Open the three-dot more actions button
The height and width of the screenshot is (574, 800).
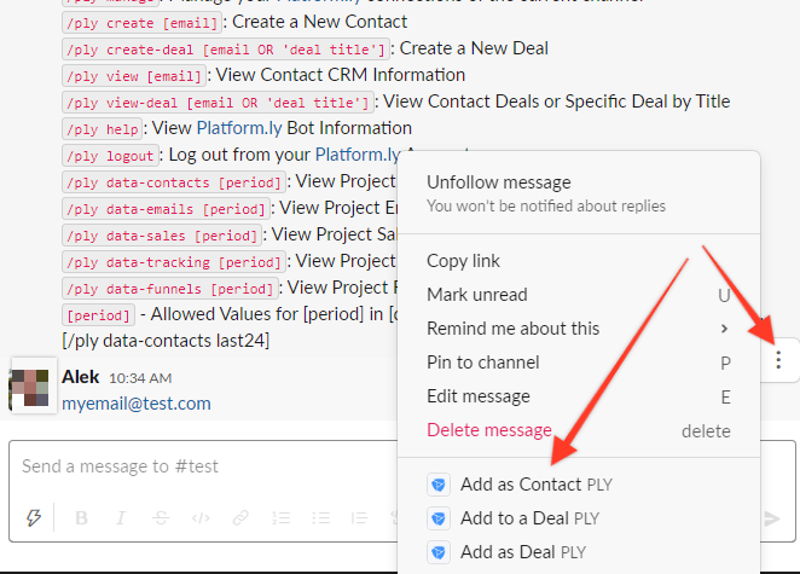point(778,360)
